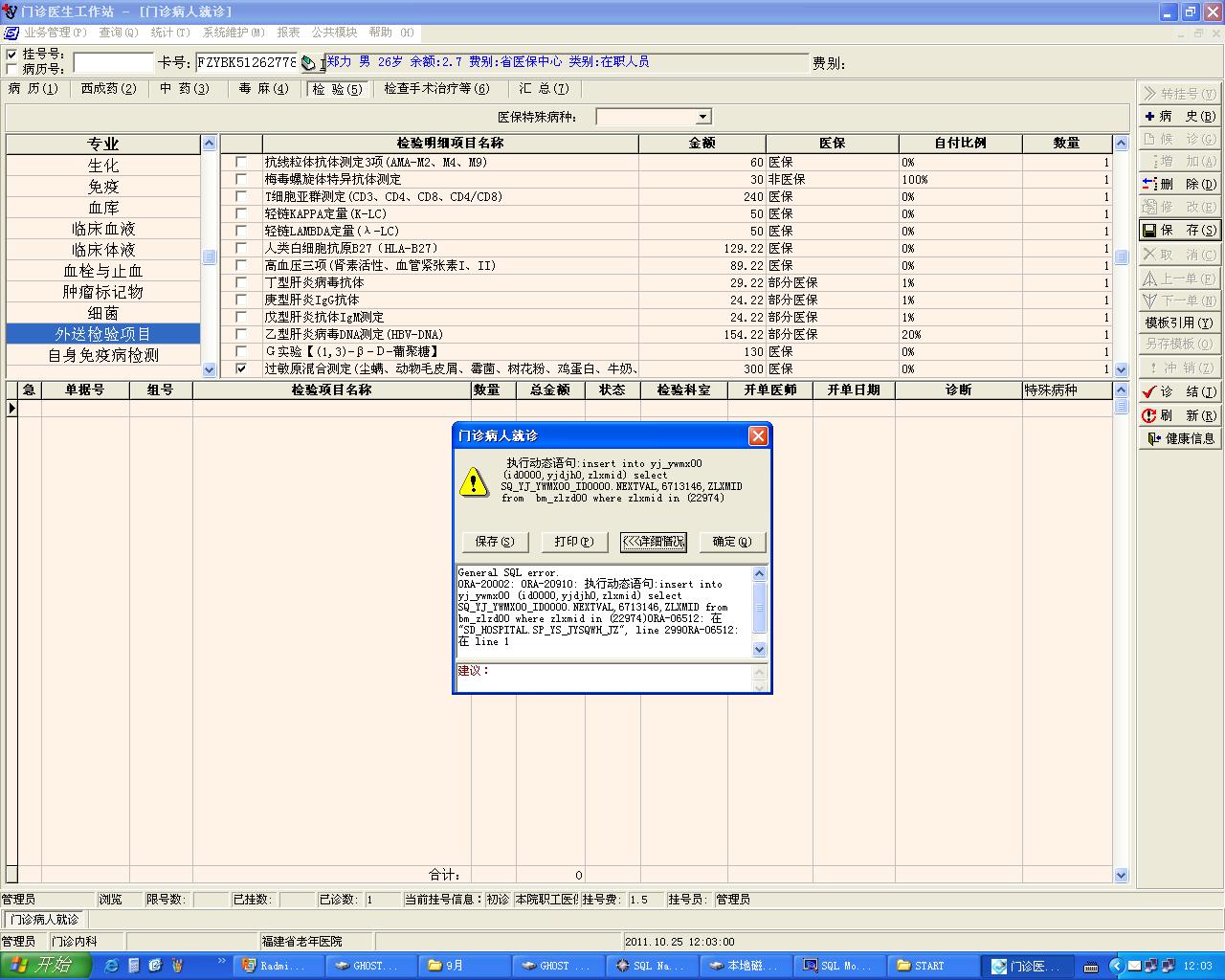This screenshot has height=980, width=1225.
Task: Click 保存(S) in the right side panel
Action: pos(1179,230)
